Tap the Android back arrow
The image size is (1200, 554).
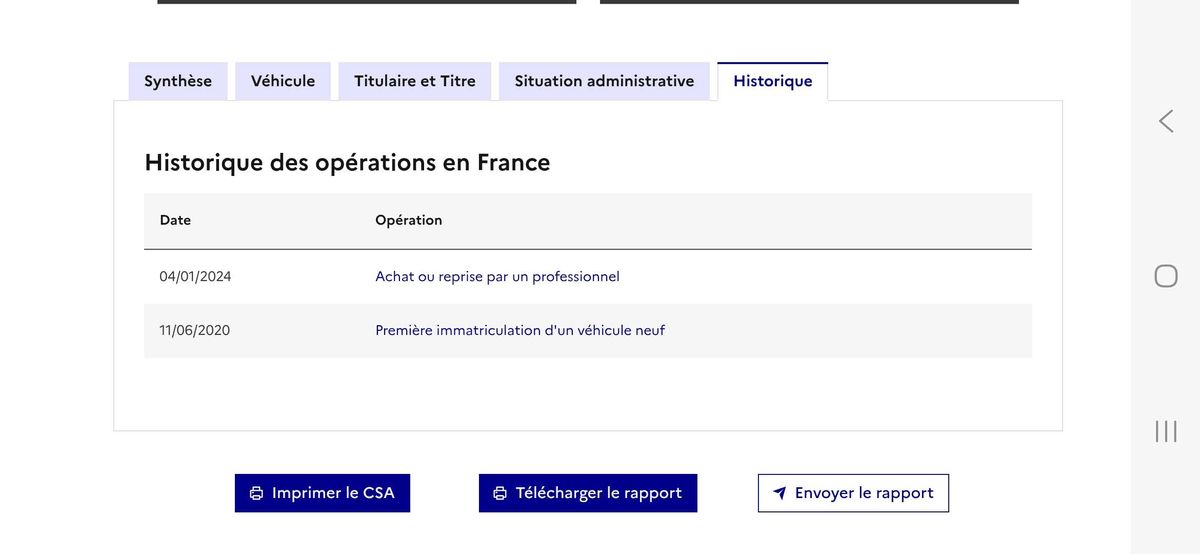tap(1166, 121)
